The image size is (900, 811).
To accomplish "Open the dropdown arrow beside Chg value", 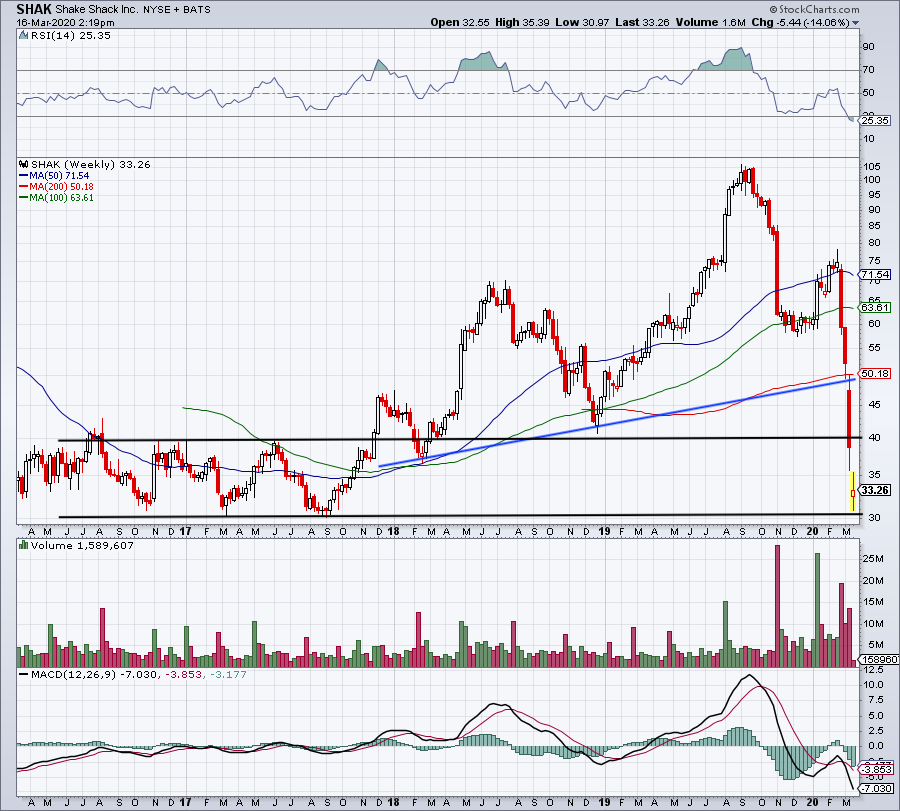I will (x=856, y=23).
